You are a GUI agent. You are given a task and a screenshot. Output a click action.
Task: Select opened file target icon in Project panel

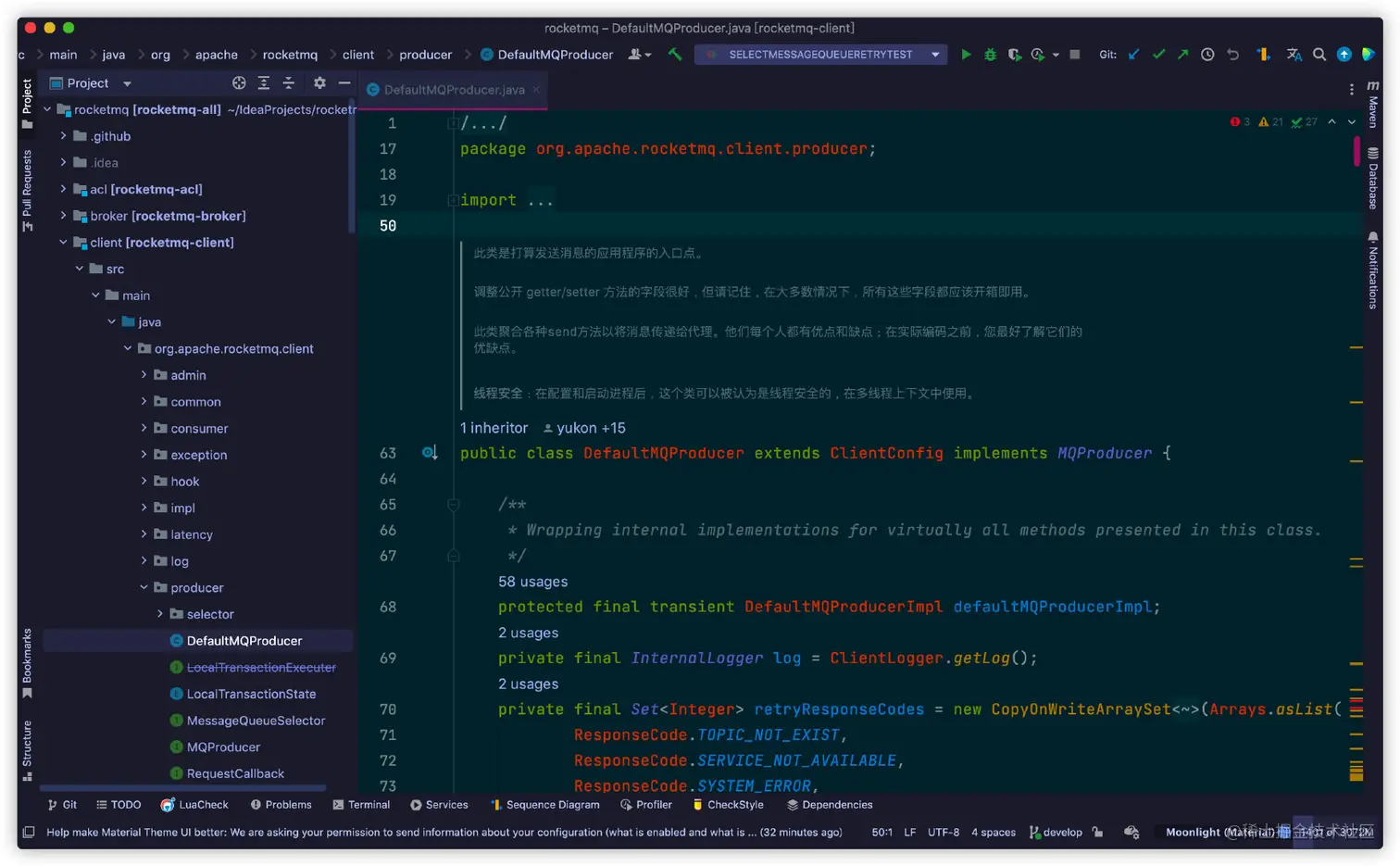[239, 83]
